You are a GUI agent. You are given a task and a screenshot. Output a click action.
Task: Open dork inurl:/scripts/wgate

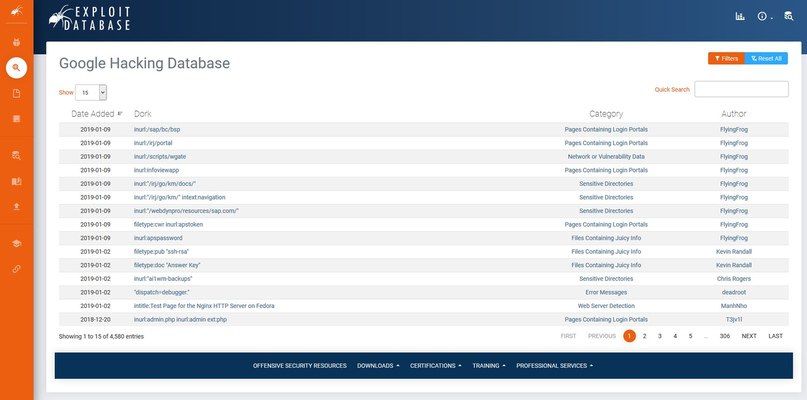pos(160,156)
